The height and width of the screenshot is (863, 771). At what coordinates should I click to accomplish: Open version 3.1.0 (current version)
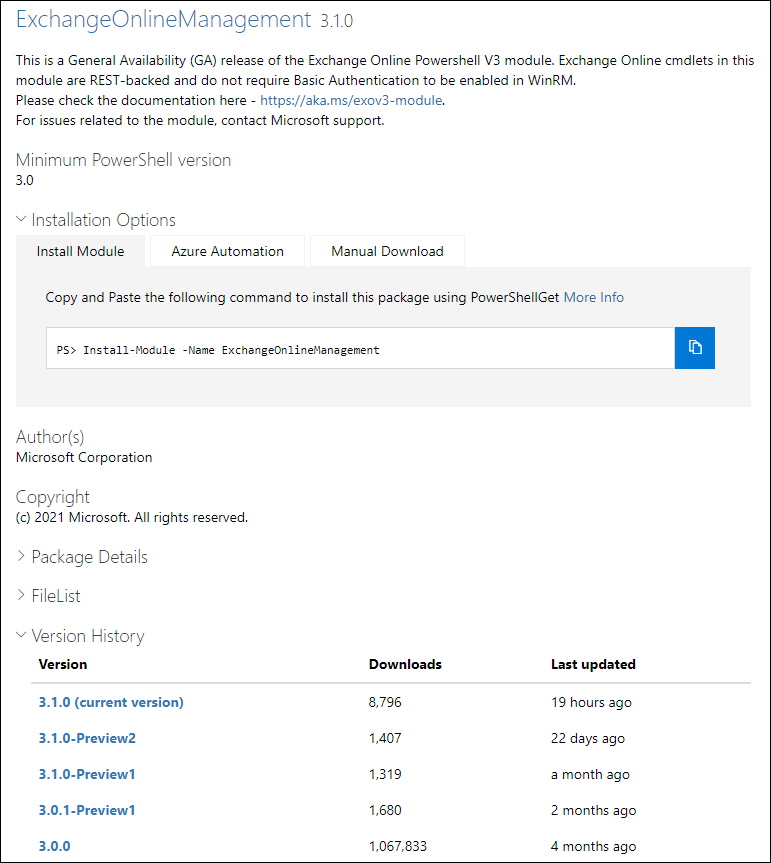tap(111, 702)
